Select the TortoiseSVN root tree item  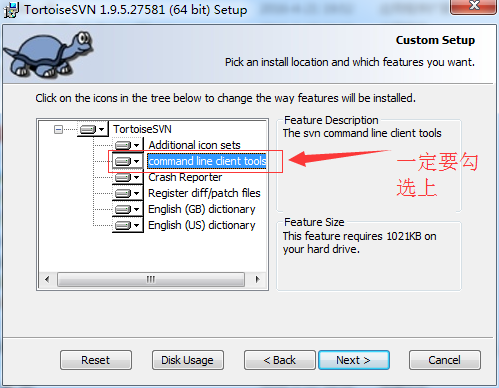(142, 129)
